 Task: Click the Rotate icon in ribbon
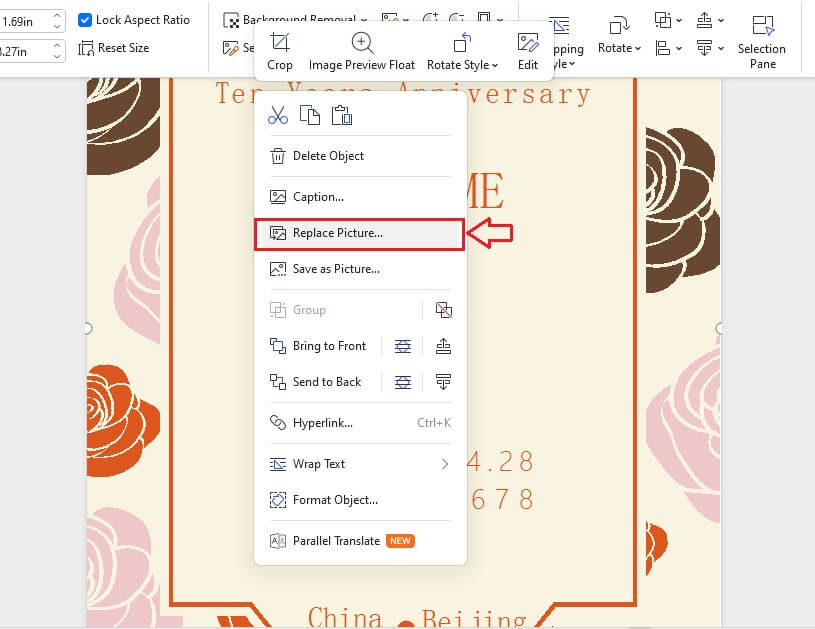click(619, 25)
